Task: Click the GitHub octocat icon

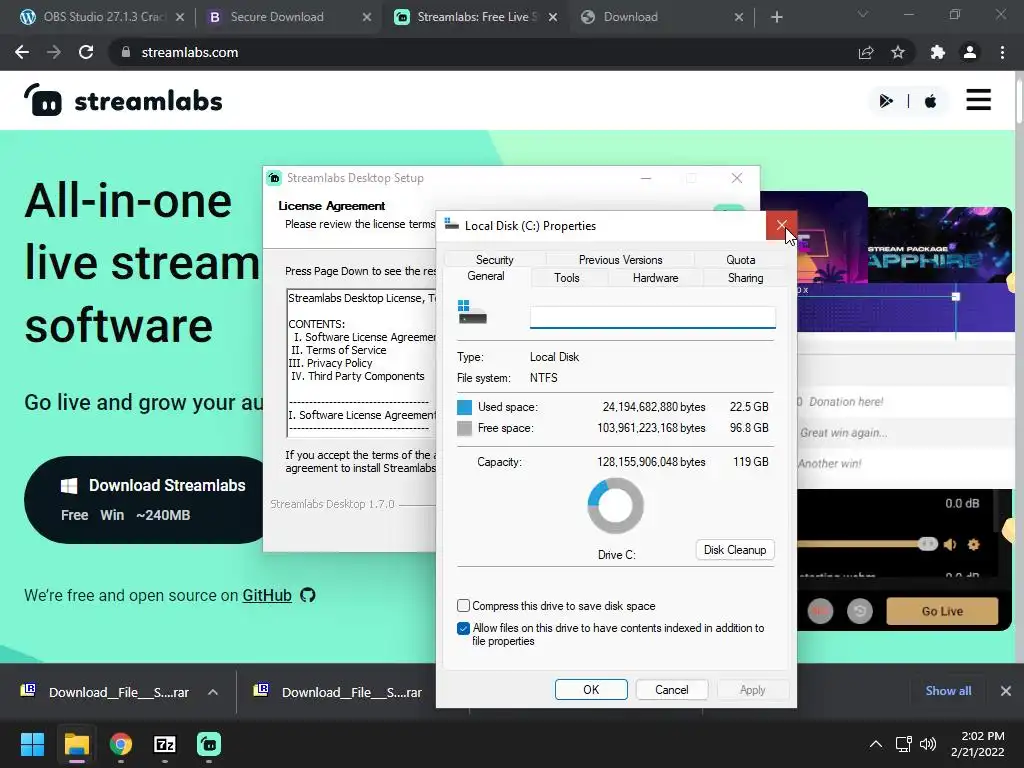Action: tap(308, 595)
